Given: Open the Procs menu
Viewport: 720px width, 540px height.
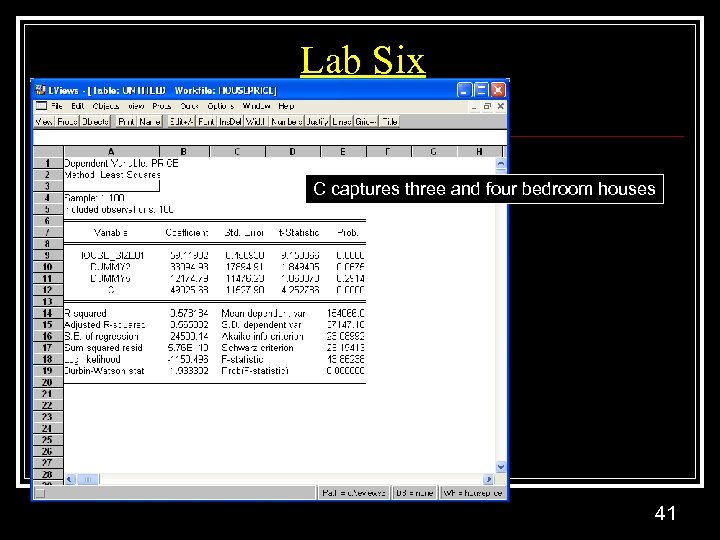Looking at the screenshot, I should tap(162, 106).
